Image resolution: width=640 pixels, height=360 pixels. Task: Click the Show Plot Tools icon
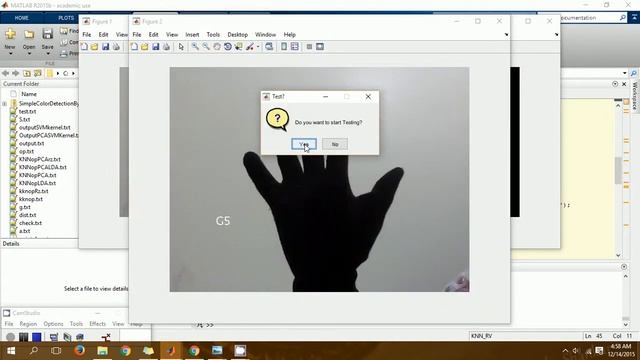320,47
